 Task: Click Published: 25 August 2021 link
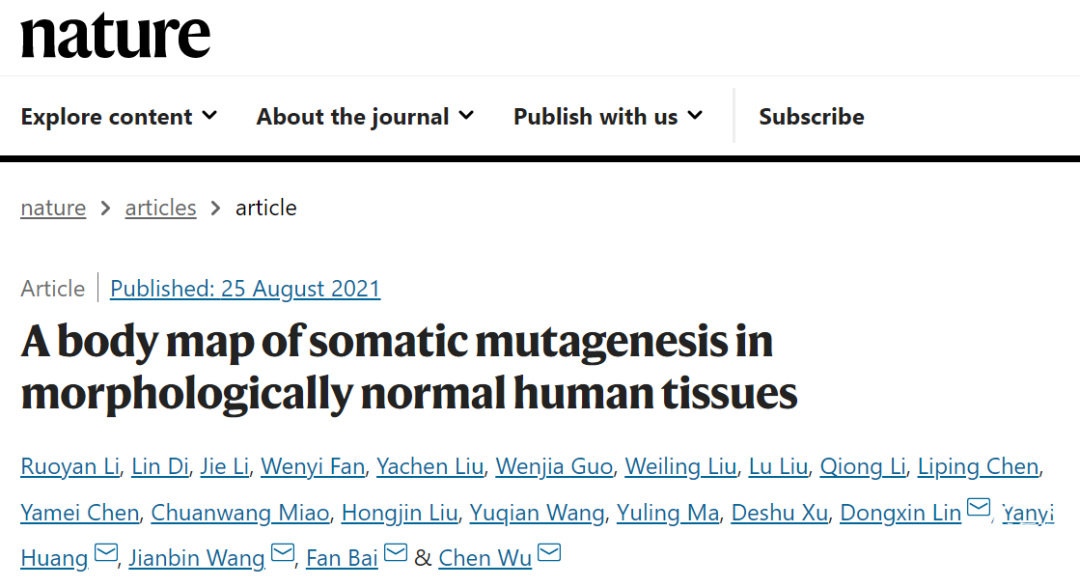[245, 289]
